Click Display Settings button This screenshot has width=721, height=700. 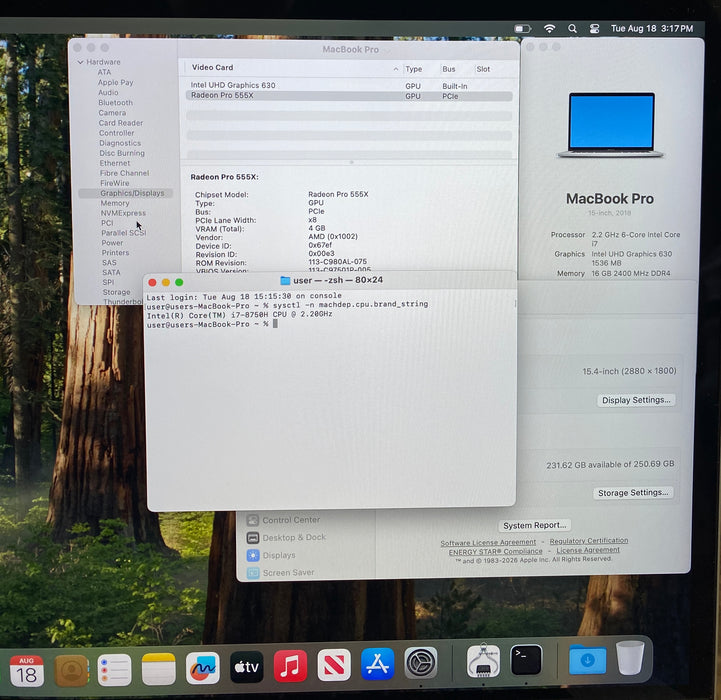(x=636, y=400)
